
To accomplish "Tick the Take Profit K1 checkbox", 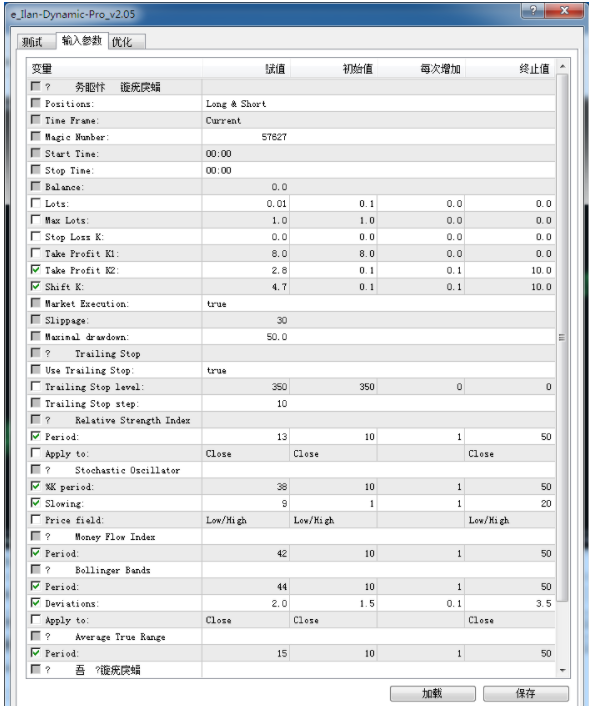I will tap(36, 253).
